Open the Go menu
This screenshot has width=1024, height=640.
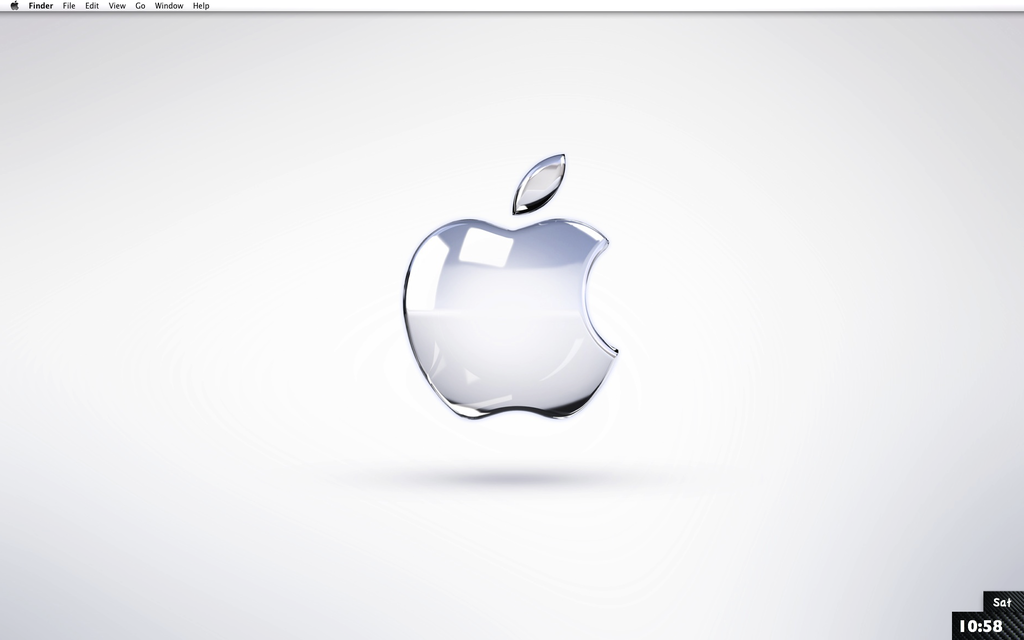point(141,6)
